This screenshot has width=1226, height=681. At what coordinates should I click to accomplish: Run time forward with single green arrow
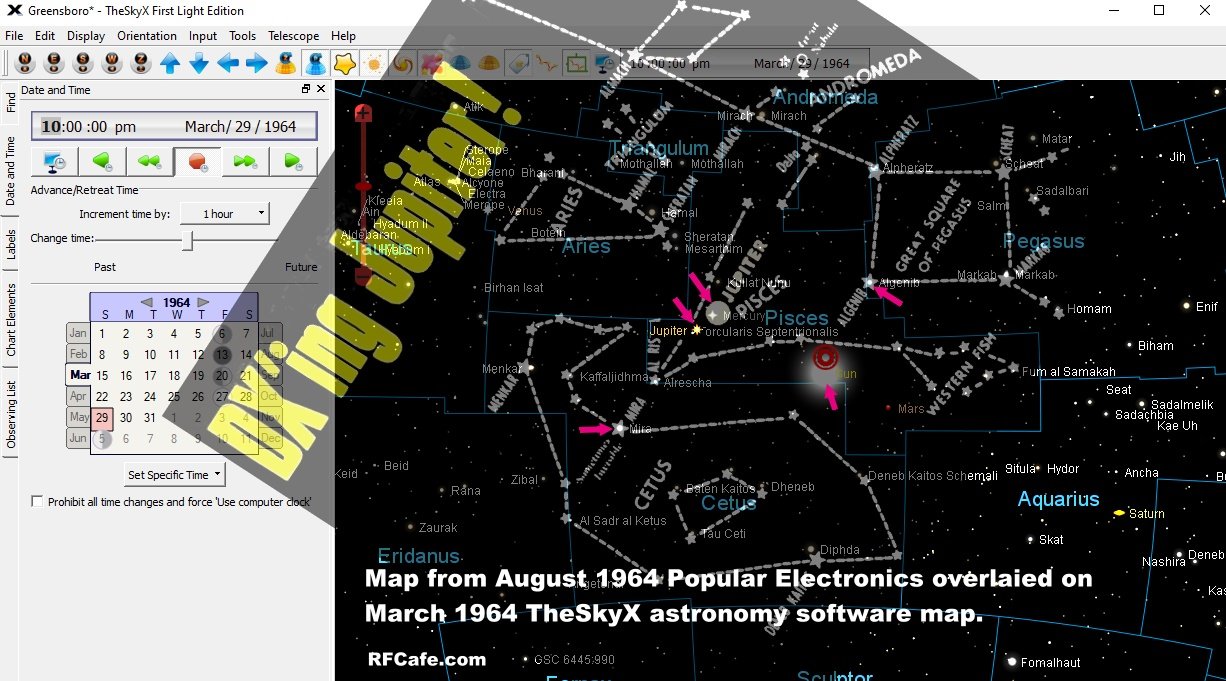click(293, 161)
